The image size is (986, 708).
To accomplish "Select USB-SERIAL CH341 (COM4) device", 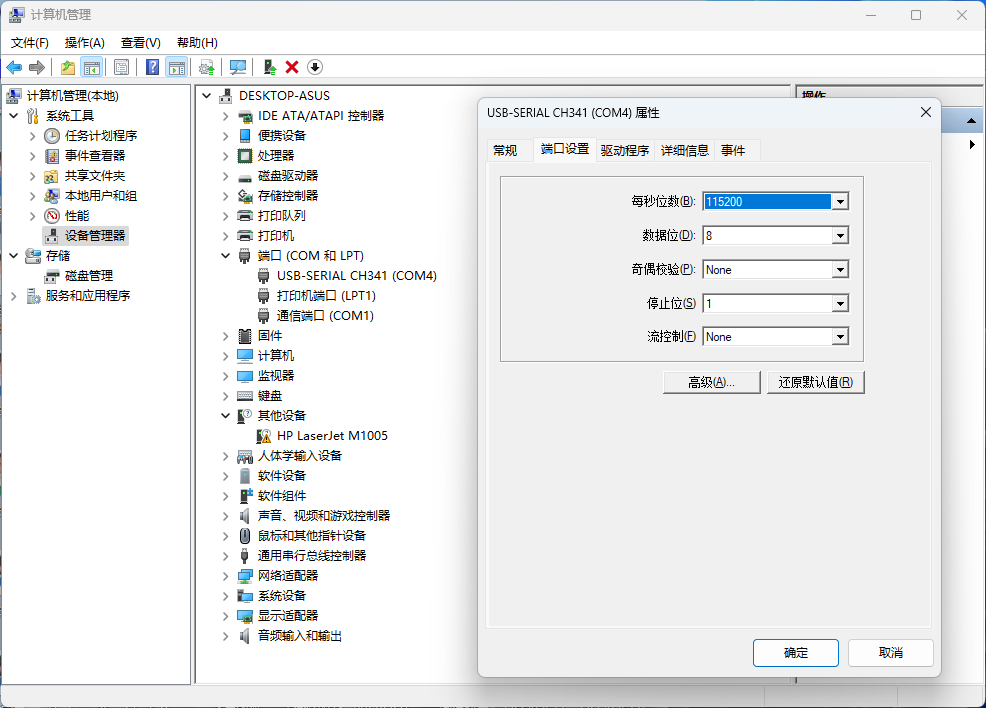I will pyautogui.click(x=357, y=276).
